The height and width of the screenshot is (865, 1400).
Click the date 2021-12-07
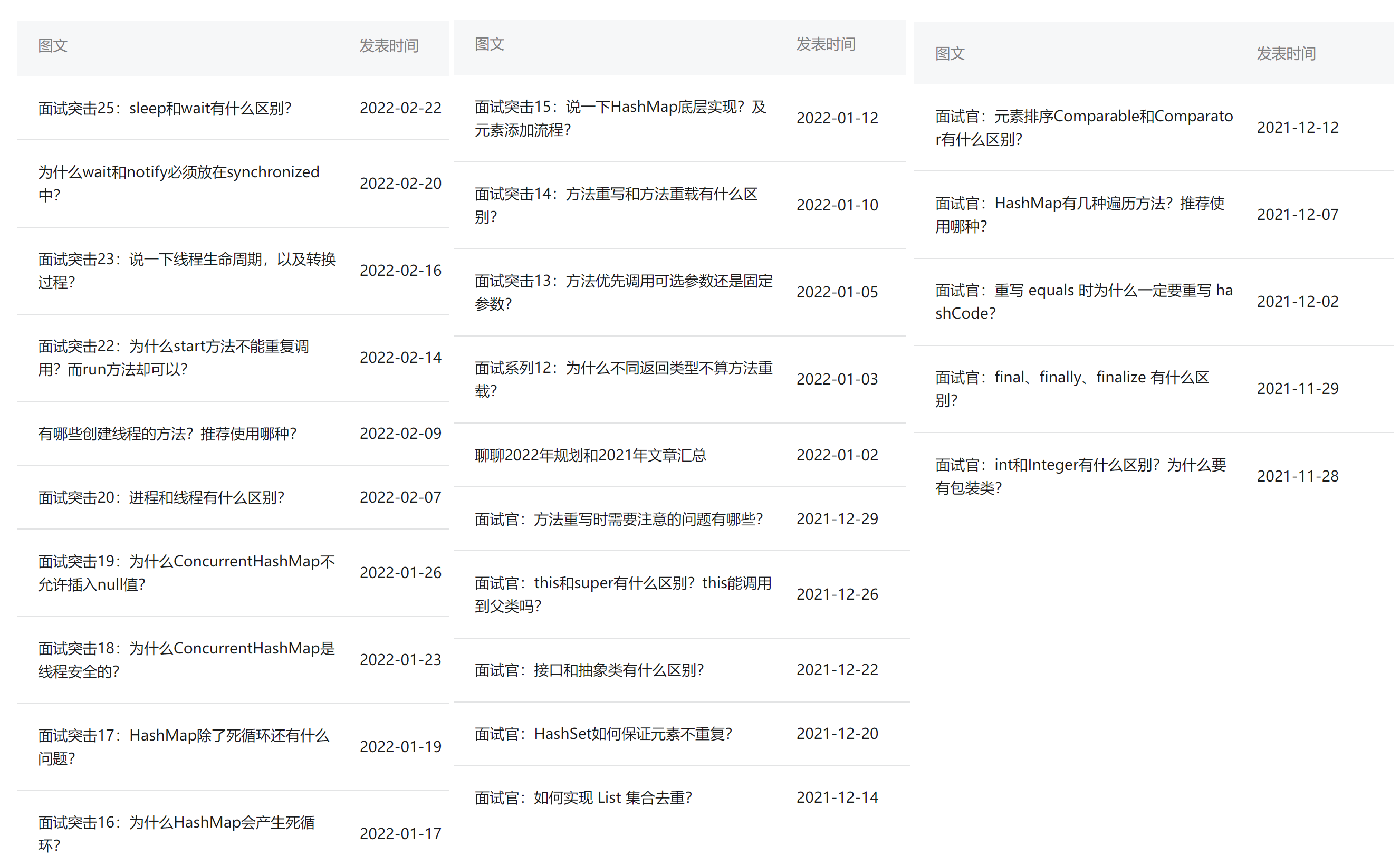point(1298,215)
